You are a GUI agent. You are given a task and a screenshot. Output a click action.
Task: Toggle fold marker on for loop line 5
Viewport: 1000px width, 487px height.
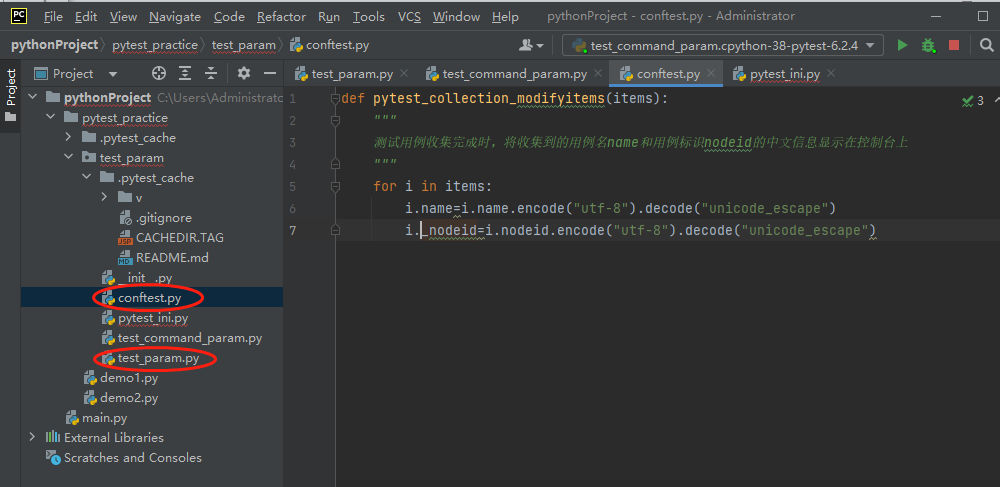pos(335,187)
